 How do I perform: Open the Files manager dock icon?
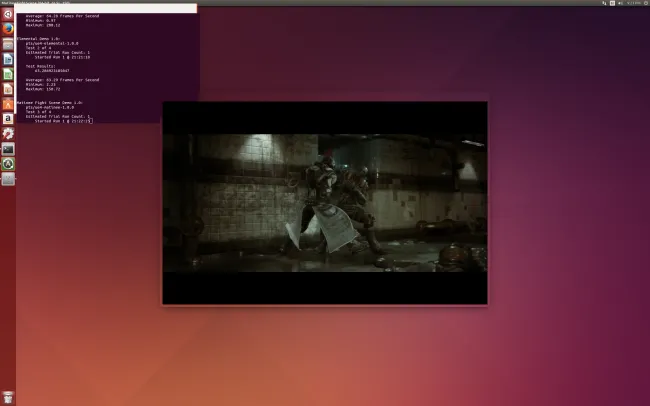pyautogui.click(x=8, y=44)
